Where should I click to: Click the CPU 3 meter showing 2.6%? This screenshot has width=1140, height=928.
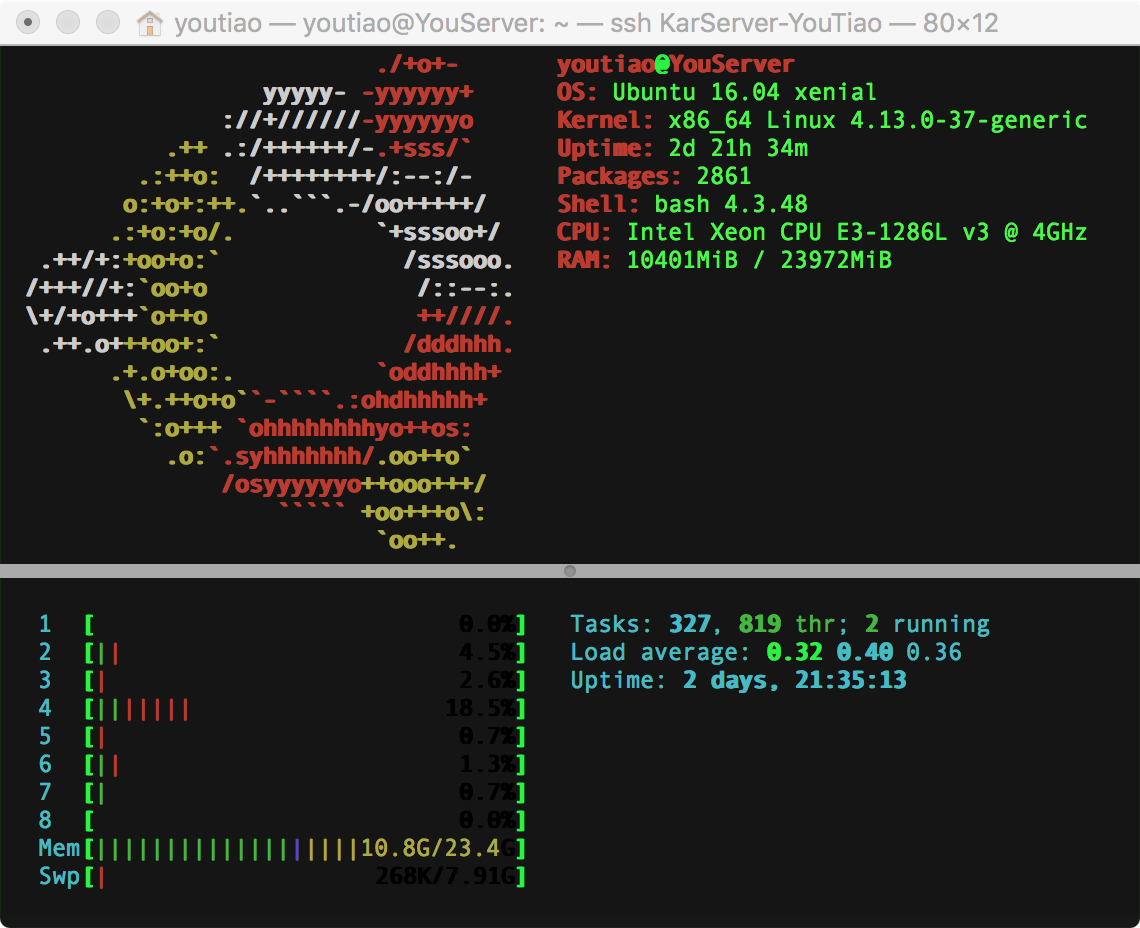click(305, 680)
